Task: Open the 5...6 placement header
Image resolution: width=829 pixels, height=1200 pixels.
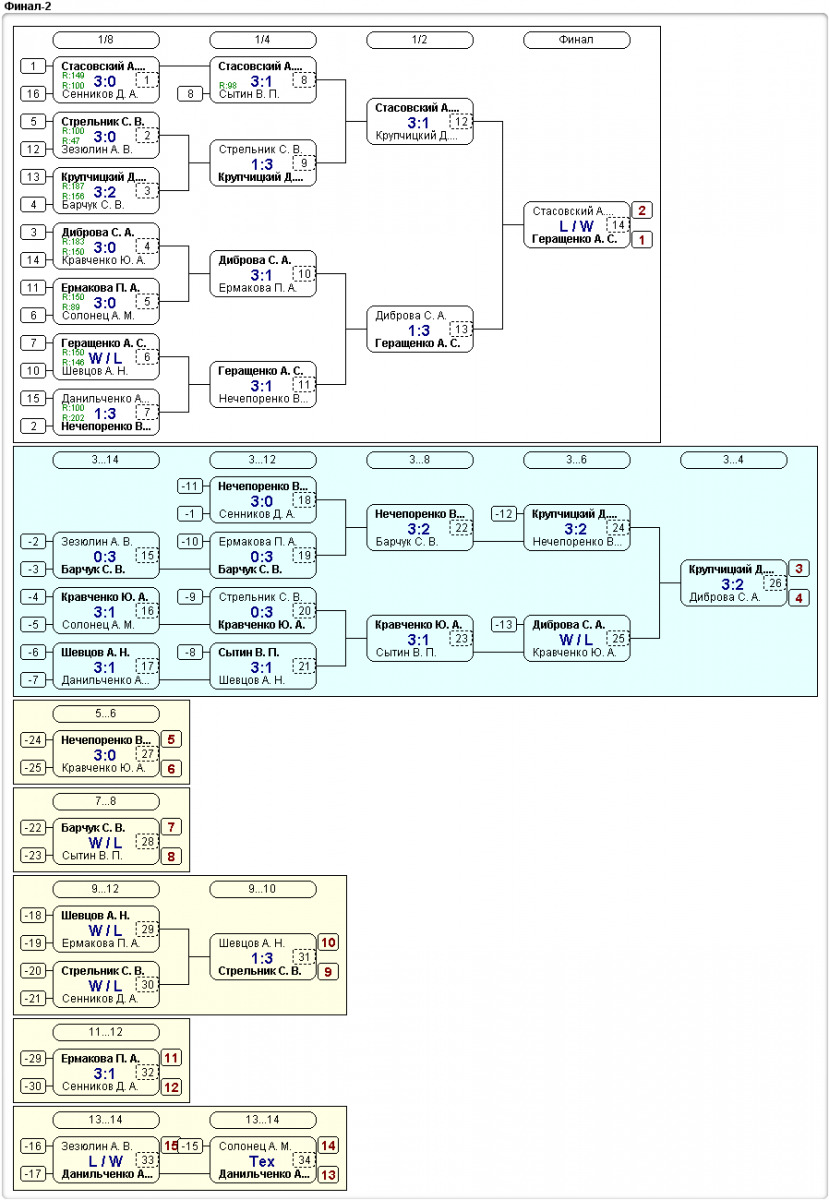Action: (106, 714)
